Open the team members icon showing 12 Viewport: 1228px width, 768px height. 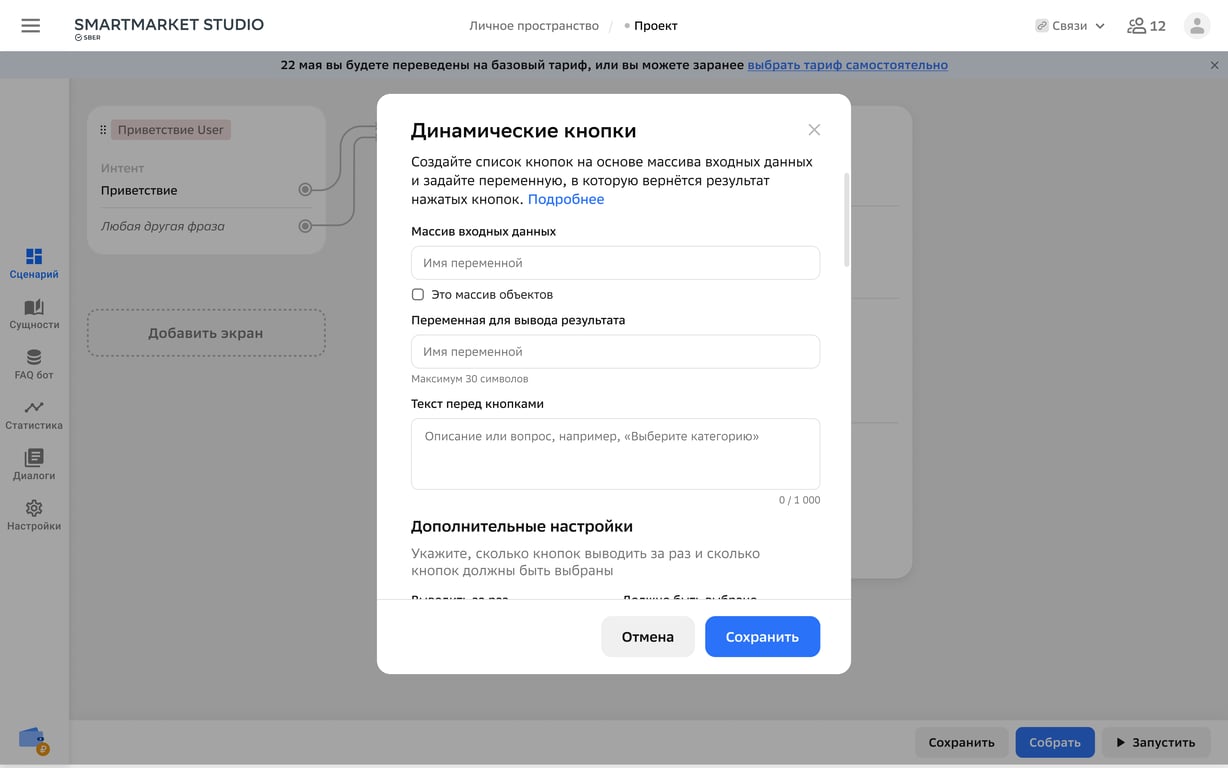click(x=1146, y=26)
